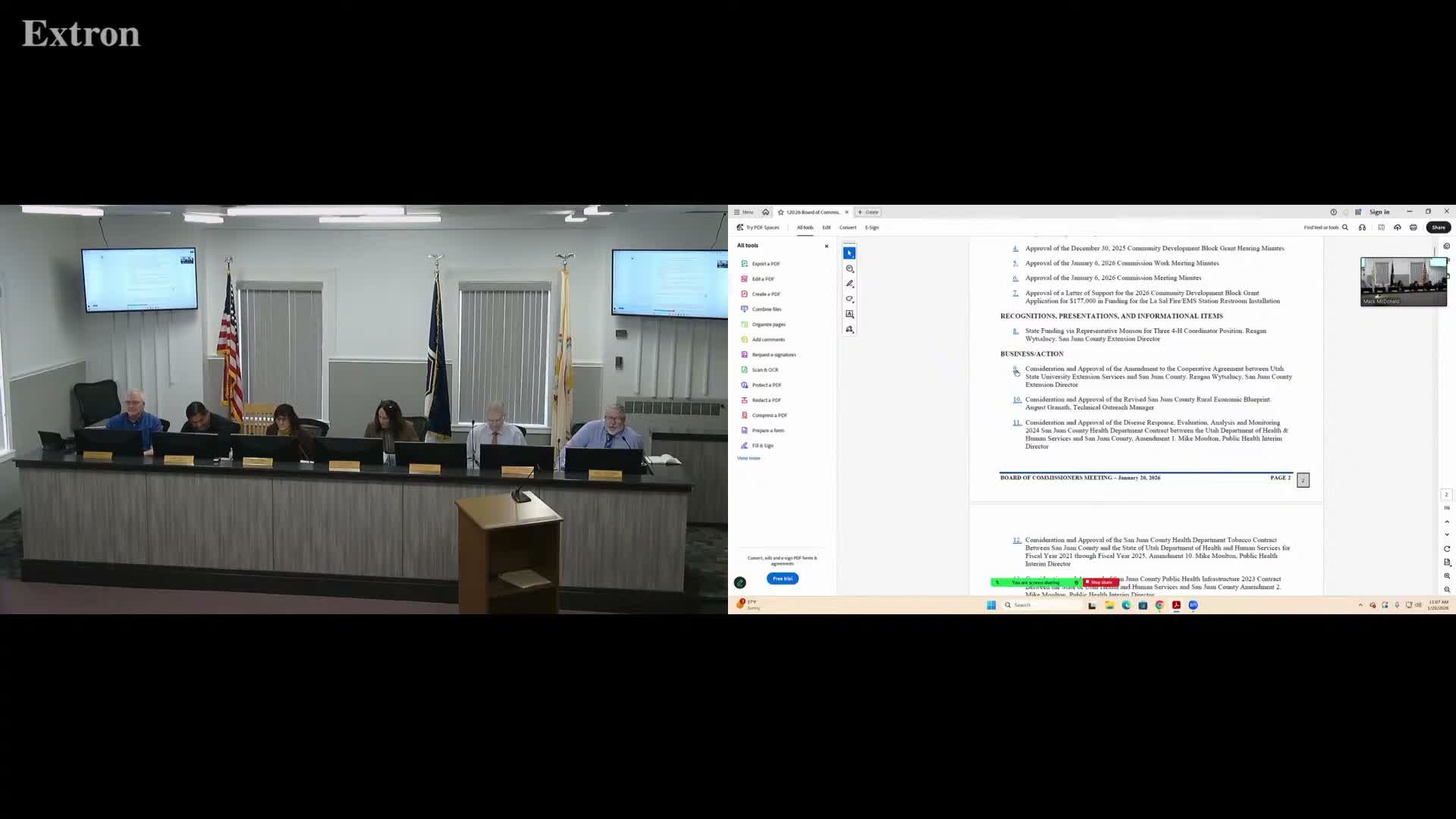The image size is (1456, 819).
Task: Go to next page with down chevron
Action: click(x=1447, y=535)
